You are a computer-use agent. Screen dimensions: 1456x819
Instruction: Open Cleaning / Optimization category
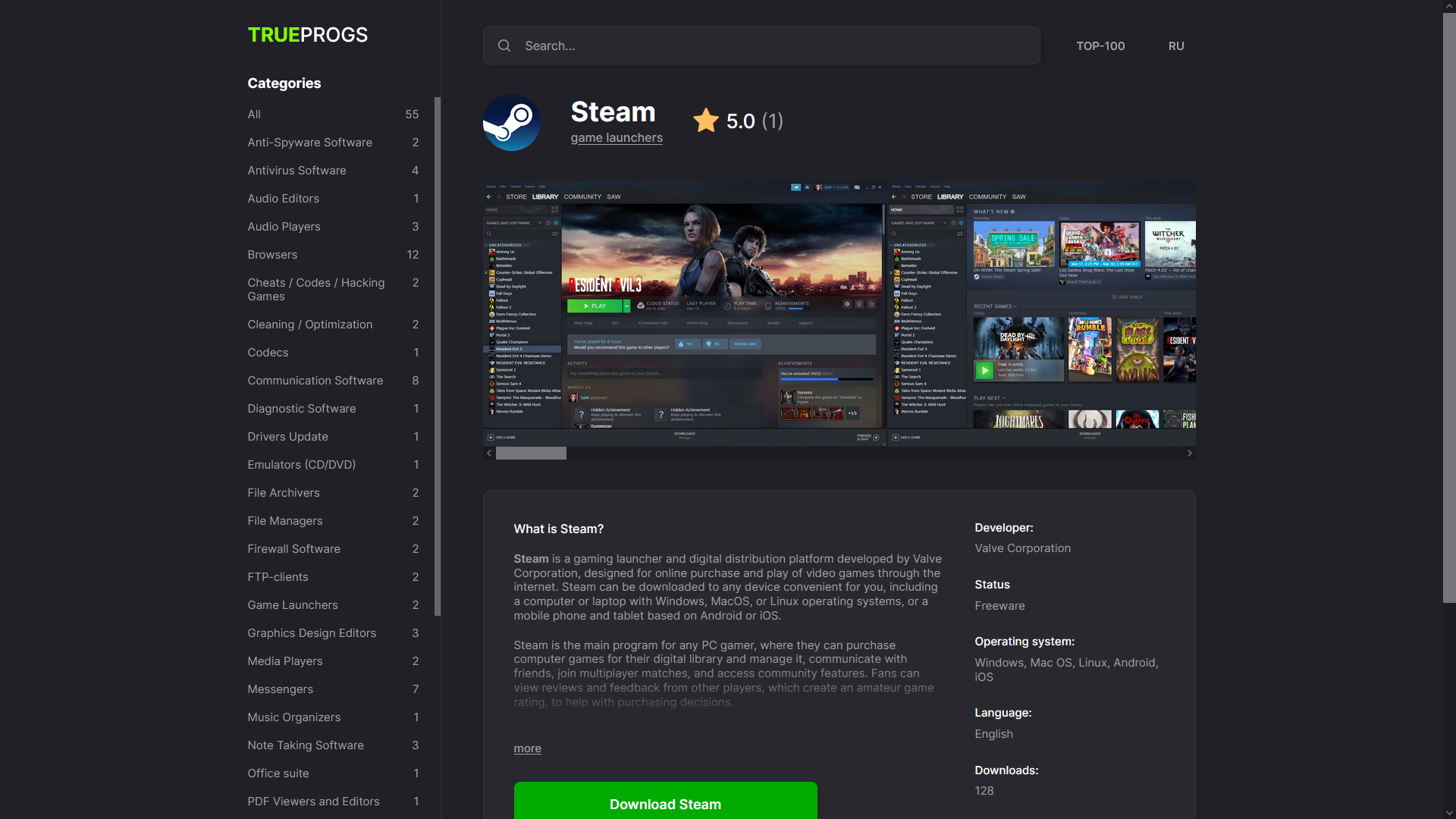333,325
